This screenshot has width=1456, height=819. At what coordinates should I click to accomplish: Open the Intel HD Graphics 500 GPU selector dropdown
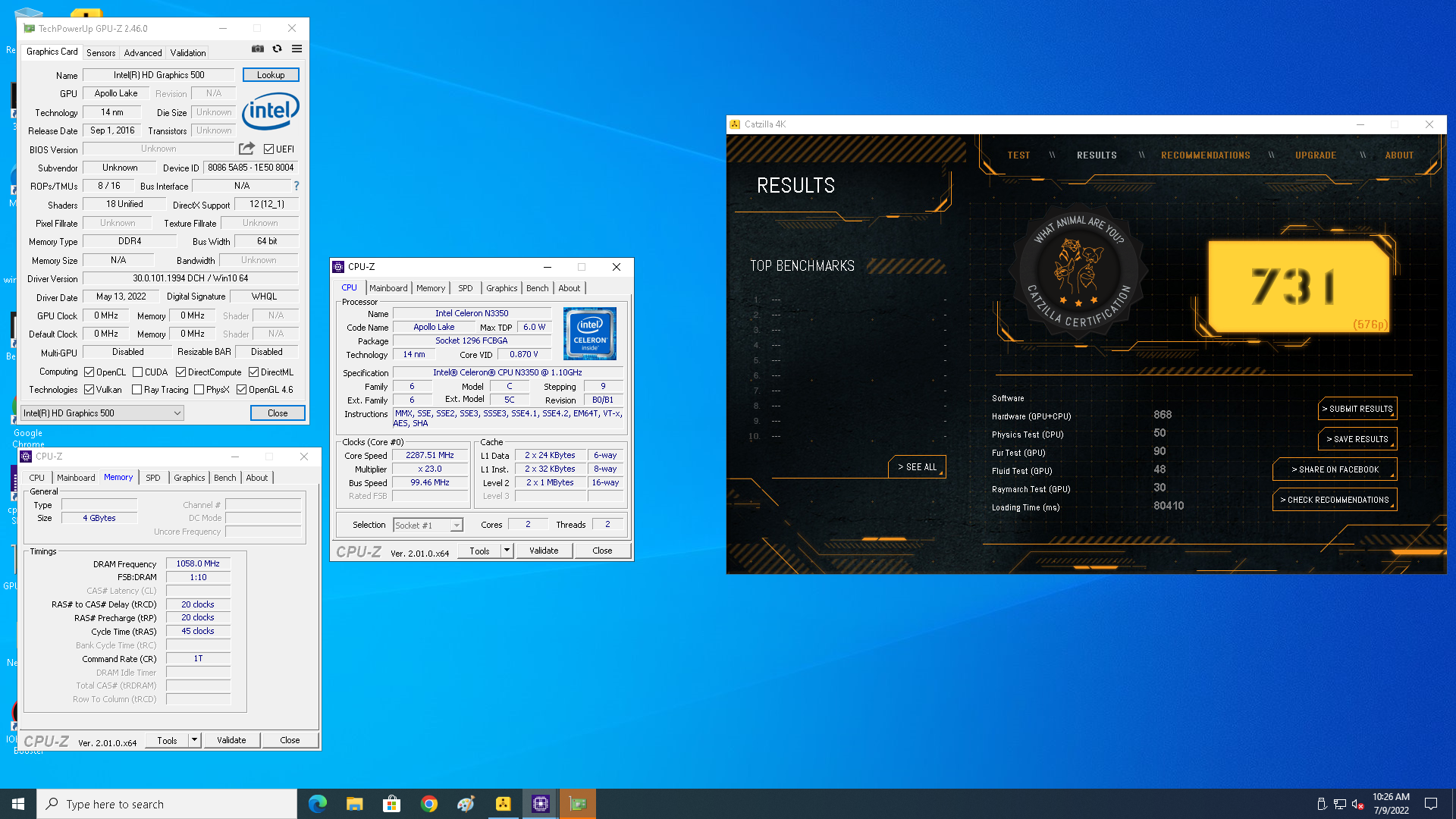[102, 413]
